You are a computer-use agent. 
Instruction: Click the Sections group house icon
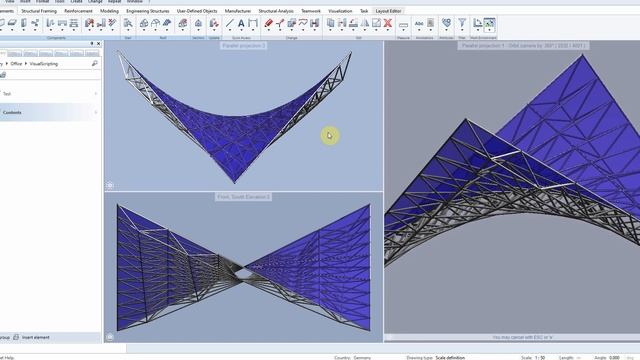pyautogui.click(x=198, y=24)
